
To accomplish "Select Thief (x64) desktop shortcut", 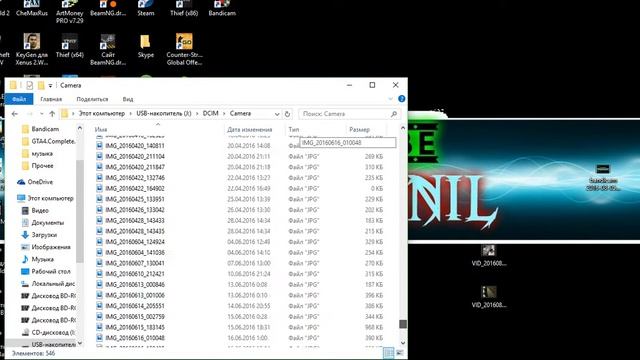I will 70,46.
